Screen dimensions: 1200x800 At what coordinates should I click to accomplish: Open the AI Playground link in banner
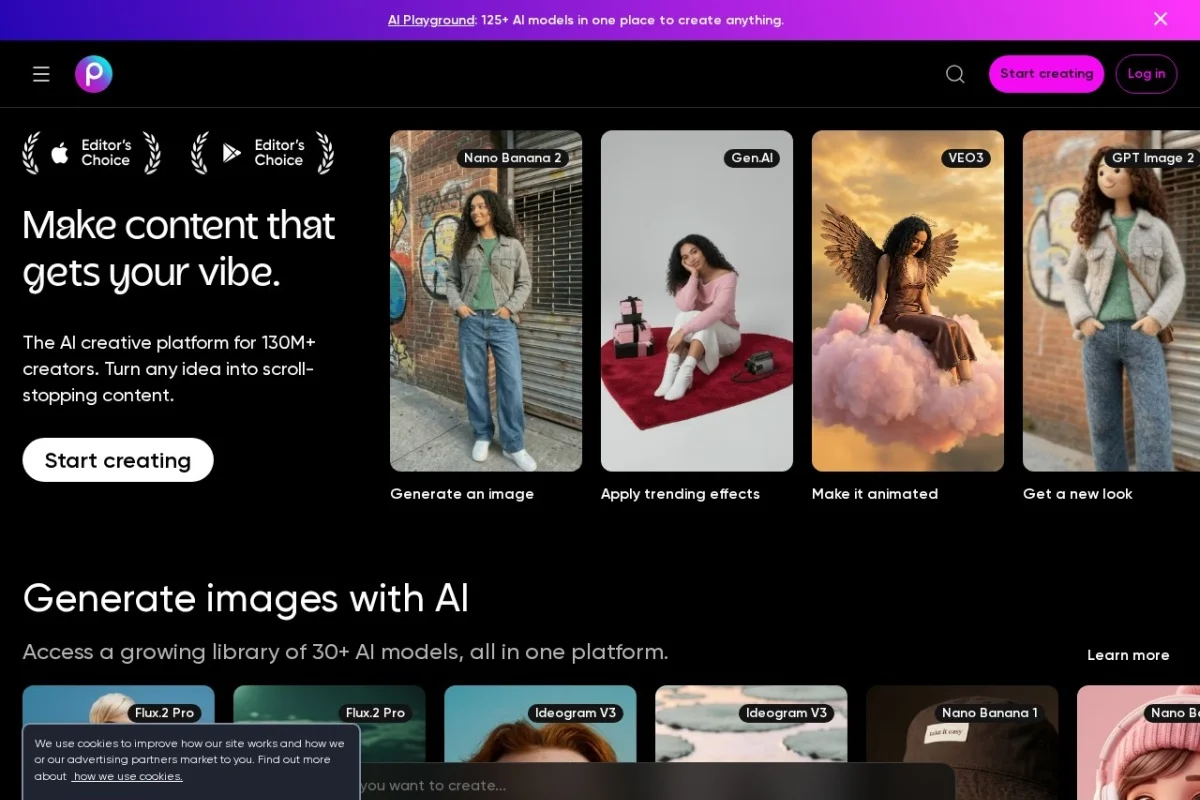tap(431, 20)
